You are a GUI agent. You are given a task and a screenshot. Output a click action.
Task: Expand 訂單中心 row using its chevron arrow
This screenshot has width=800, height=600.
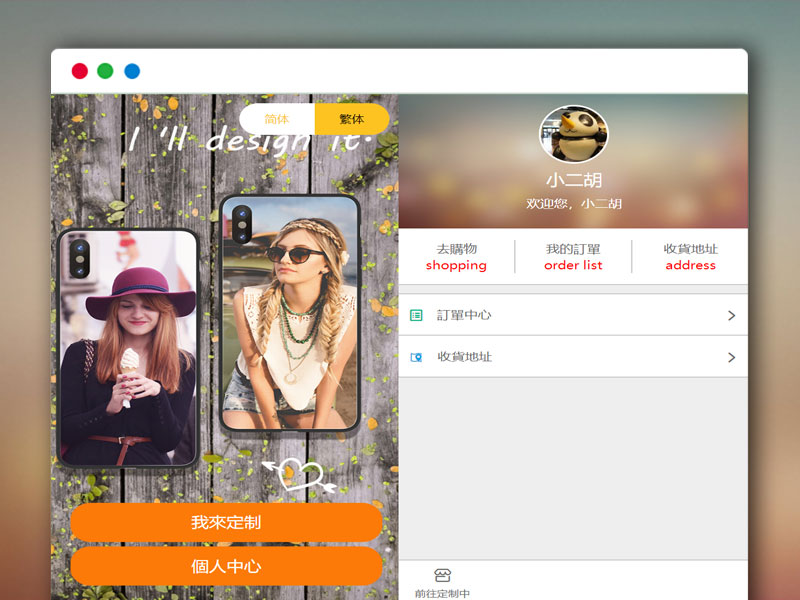(731, 315)
